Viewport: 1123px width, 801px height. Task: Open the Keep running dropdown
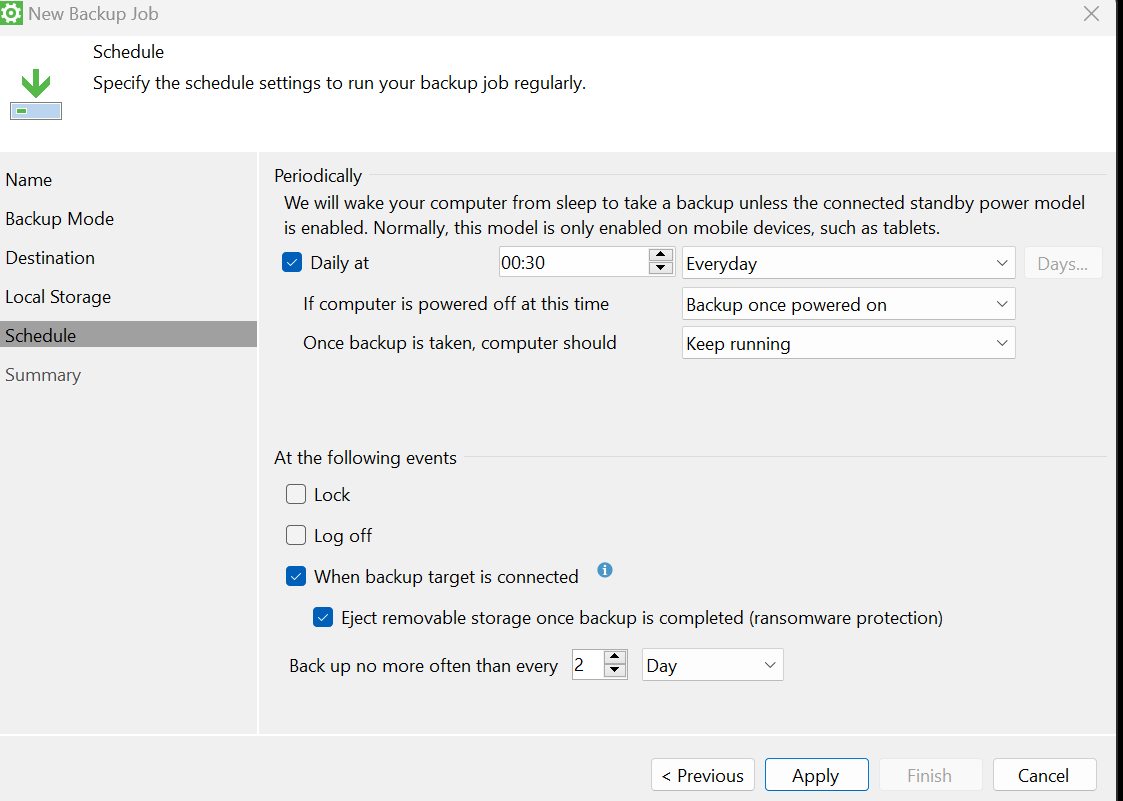pos(848,343)
